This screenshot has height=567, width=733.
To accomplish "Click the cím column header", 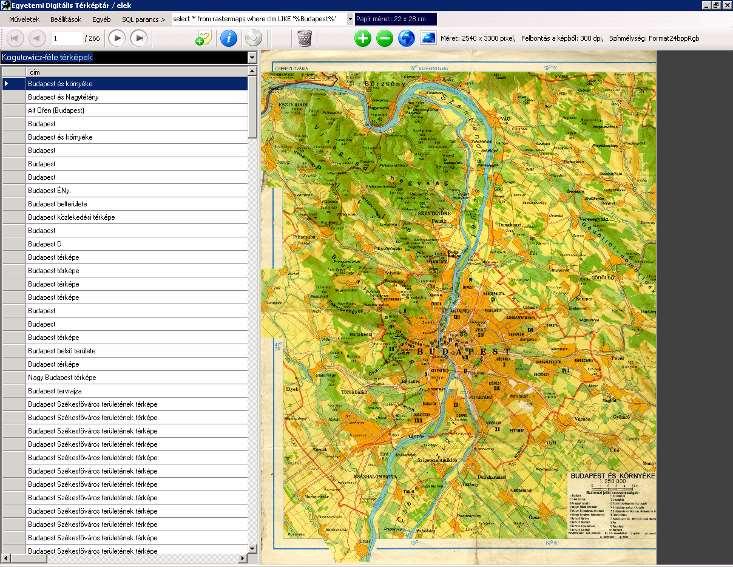I will (x=137, y=72).
